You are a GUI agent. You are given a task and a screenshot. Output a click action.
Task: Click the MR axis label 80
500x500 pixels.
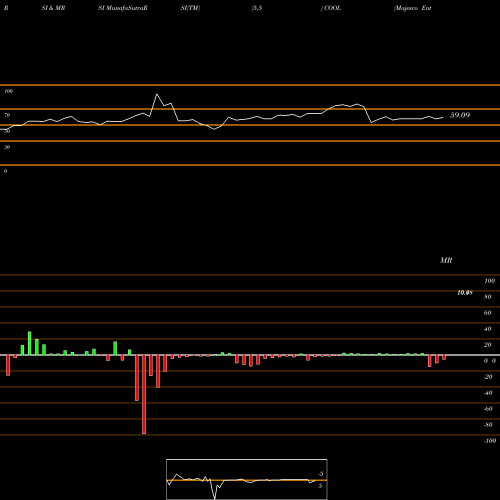click(487, 297)
